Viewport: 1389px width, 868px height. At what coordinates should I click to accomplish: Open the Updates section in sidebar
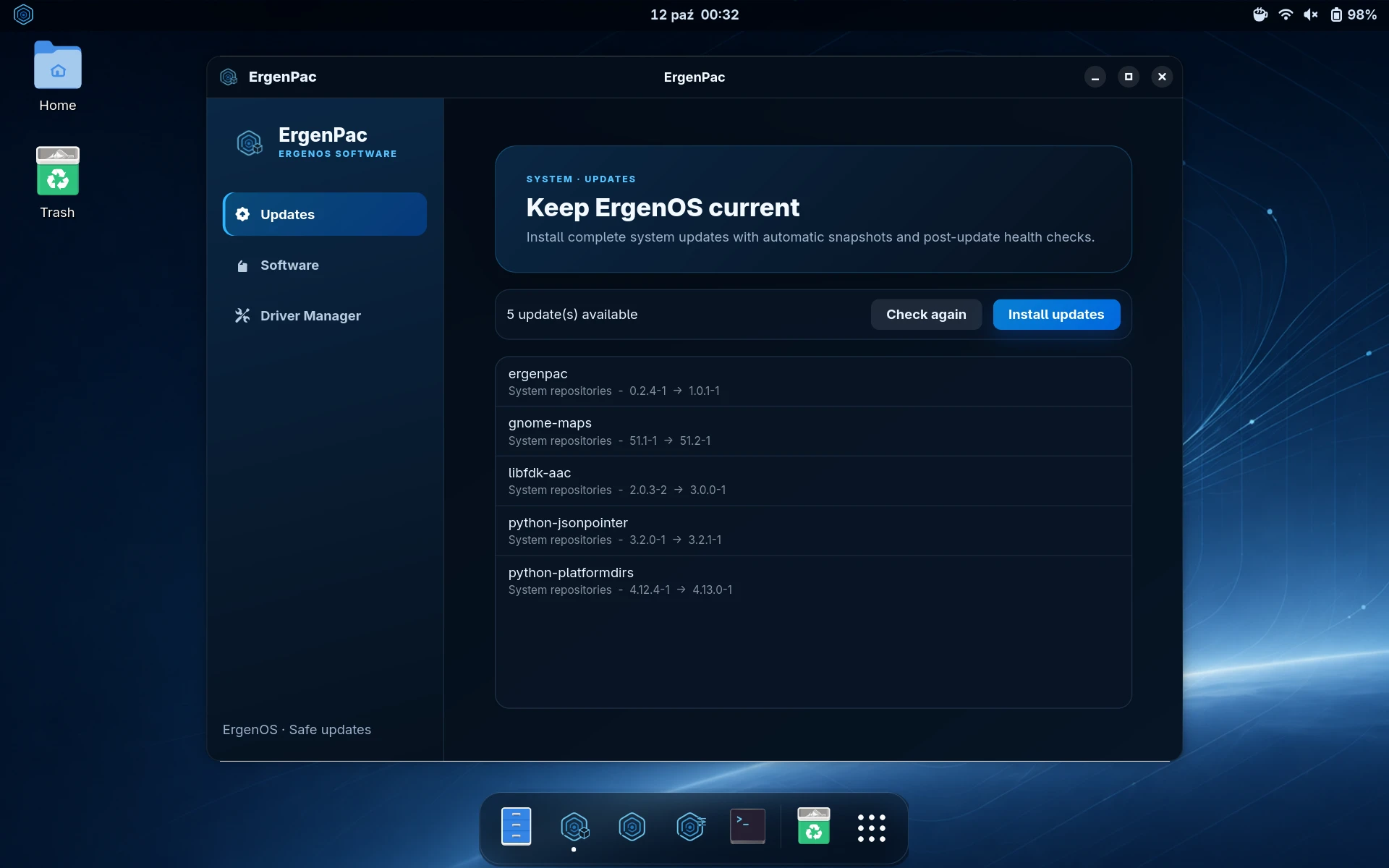(324, 214)
